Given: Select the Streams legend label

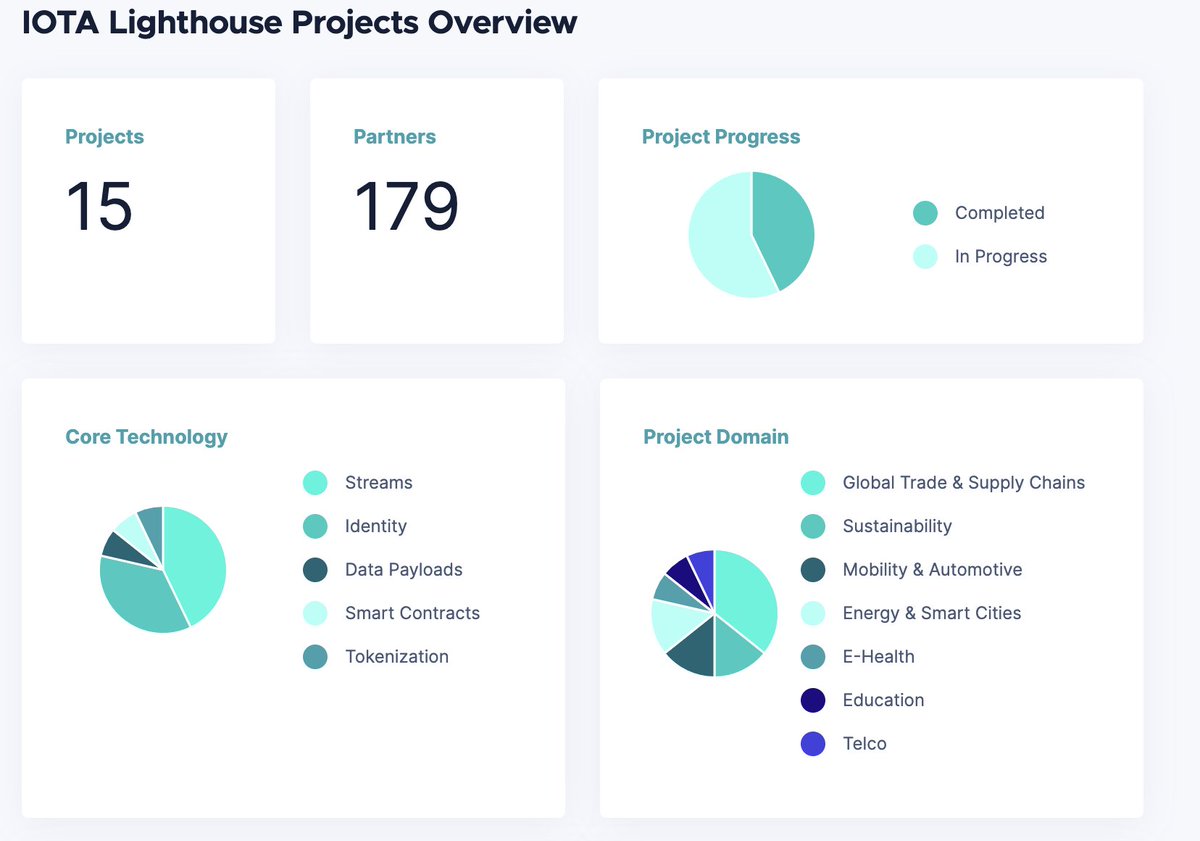Looking at the screenshot, I should coord(379,482).
